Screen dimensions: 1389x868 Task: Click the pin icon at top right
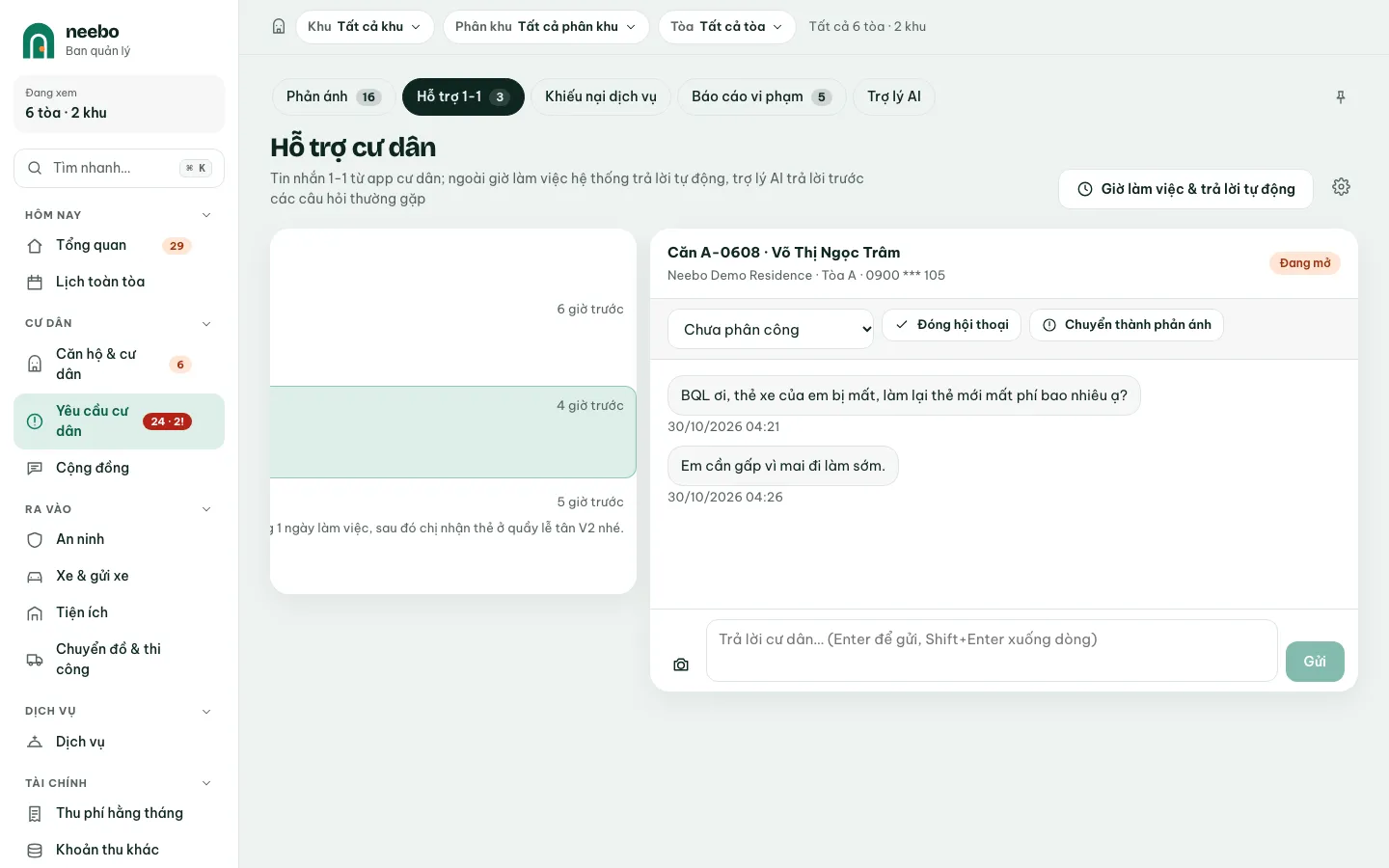click(x=1341, y=97)
